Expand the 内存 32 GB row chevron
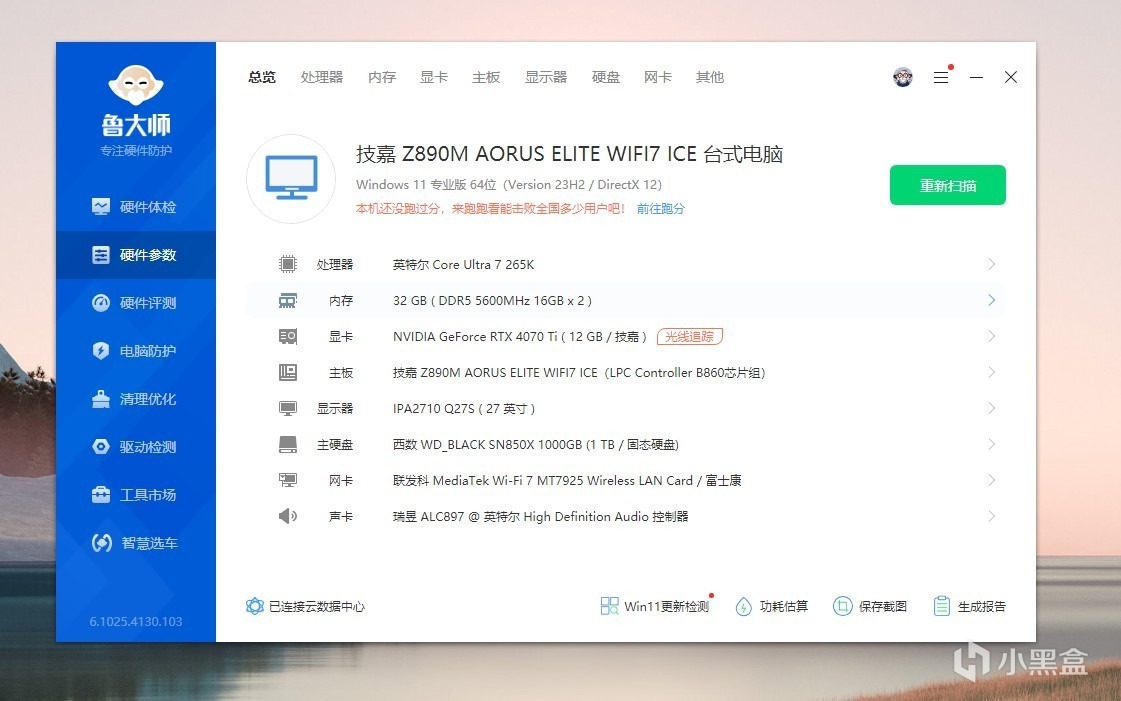1121x701 pixels. pos(992,300)
